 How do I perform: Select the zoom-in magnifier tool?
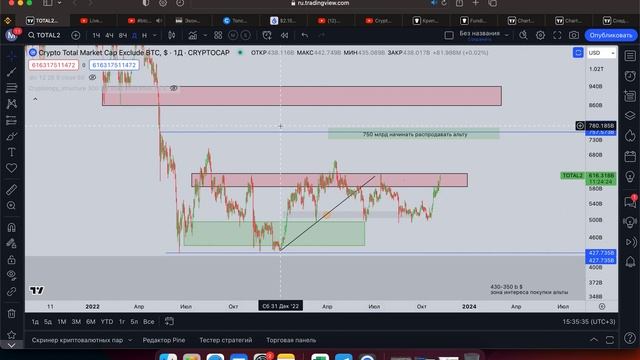pos(11,205)
